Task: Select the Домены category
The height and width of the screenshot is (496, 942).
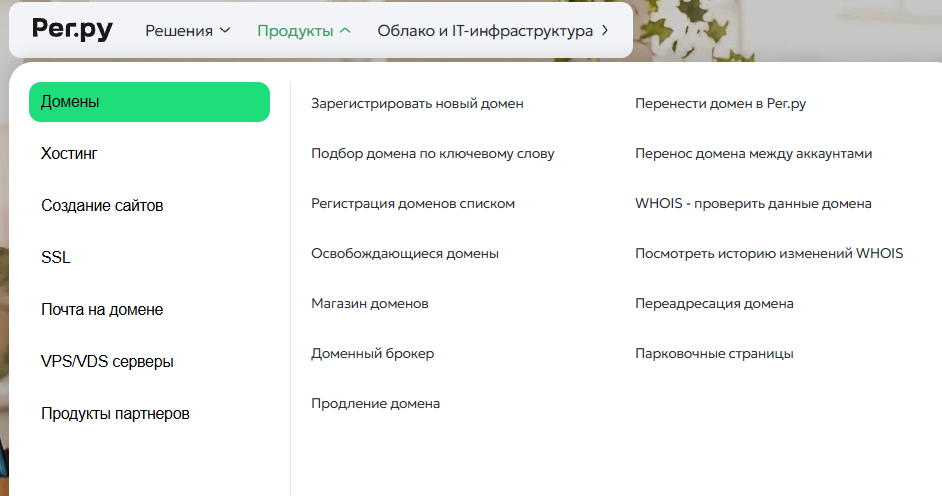Action: coord(149,102)
